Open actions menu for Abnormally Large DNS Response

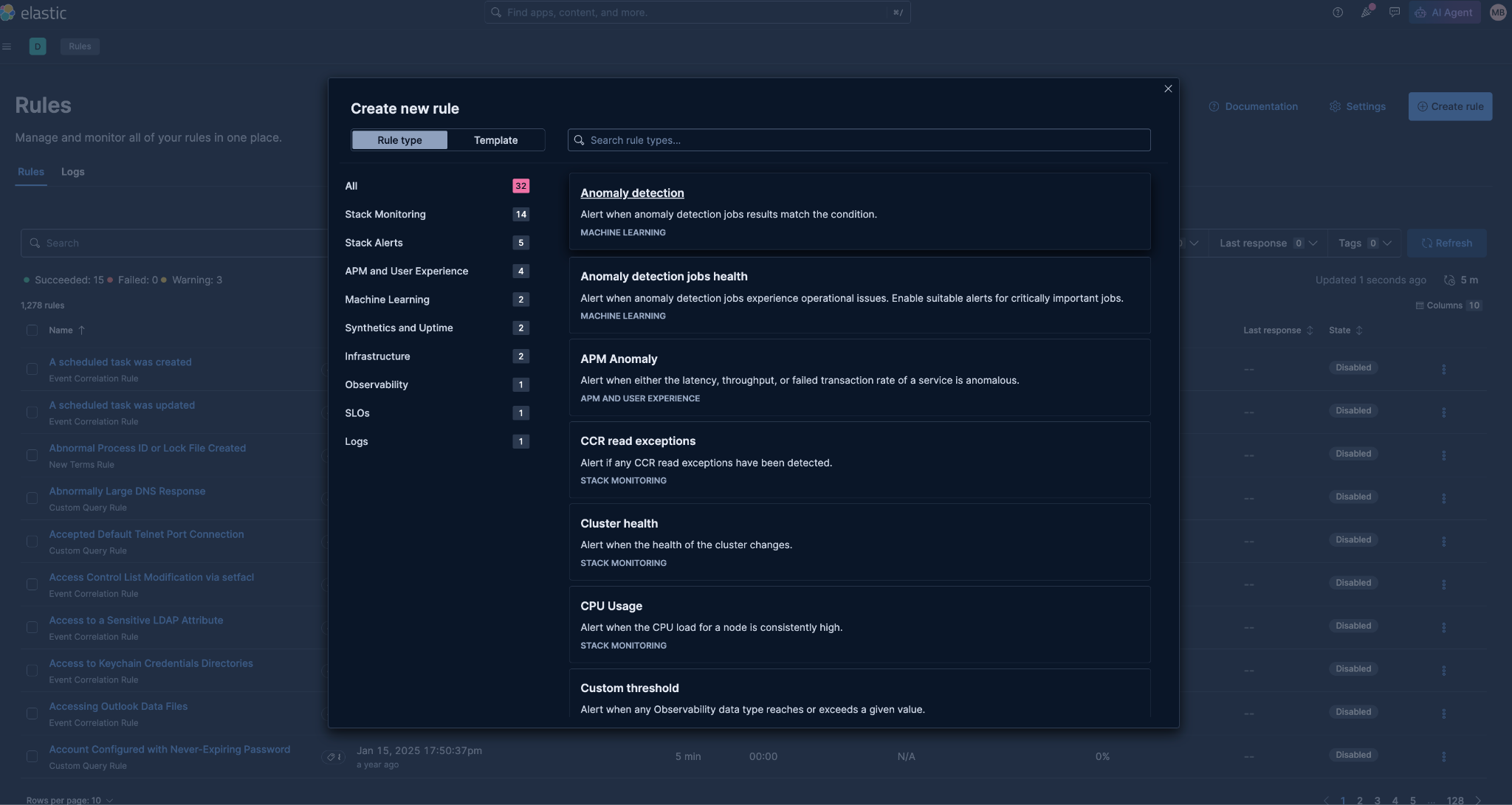tap(1443, 498)
